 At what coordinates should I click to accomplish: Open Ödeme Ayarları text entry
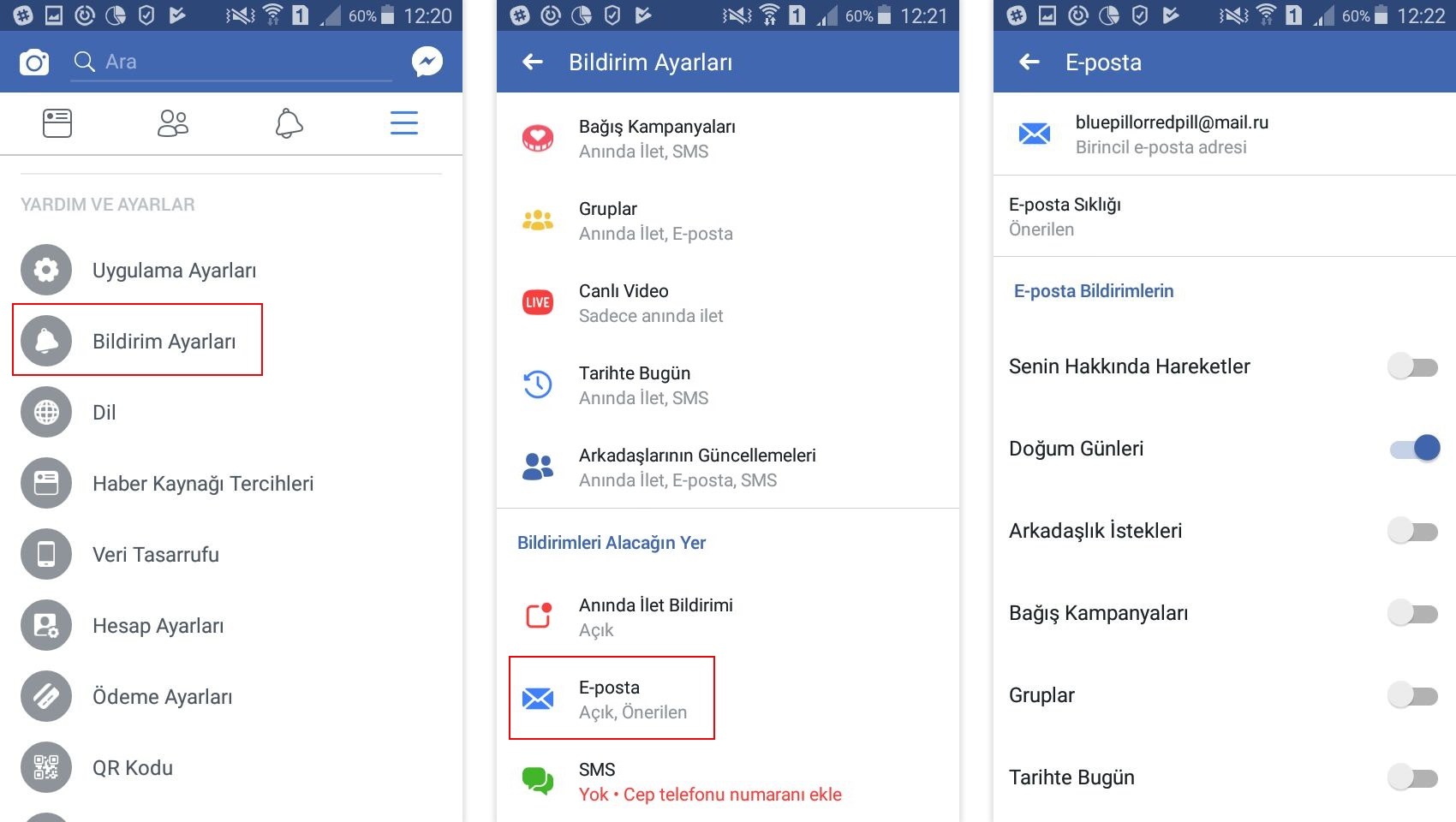[x=163, y=697]
